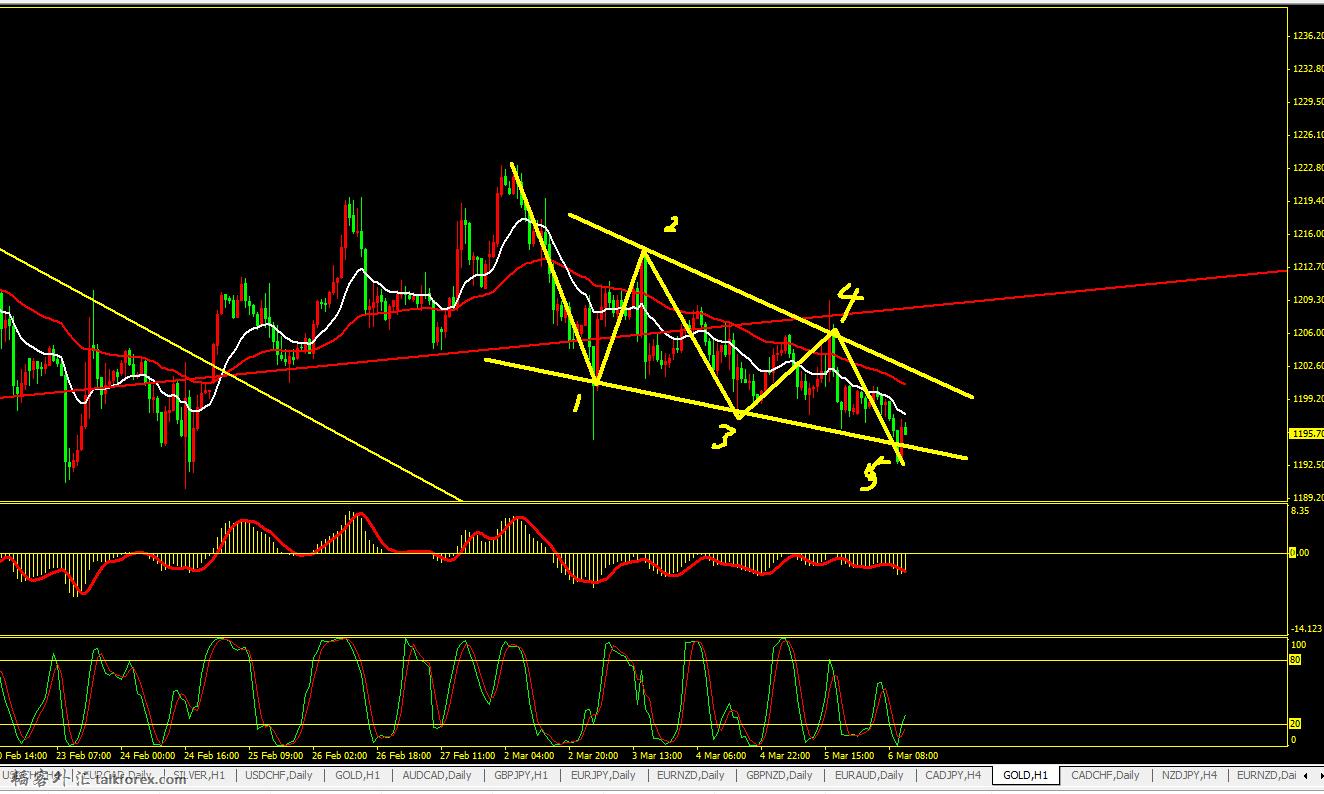Click the 2 Mar 04:00 time label
This screenshot has width=1324, height=794.
(527, 756)
